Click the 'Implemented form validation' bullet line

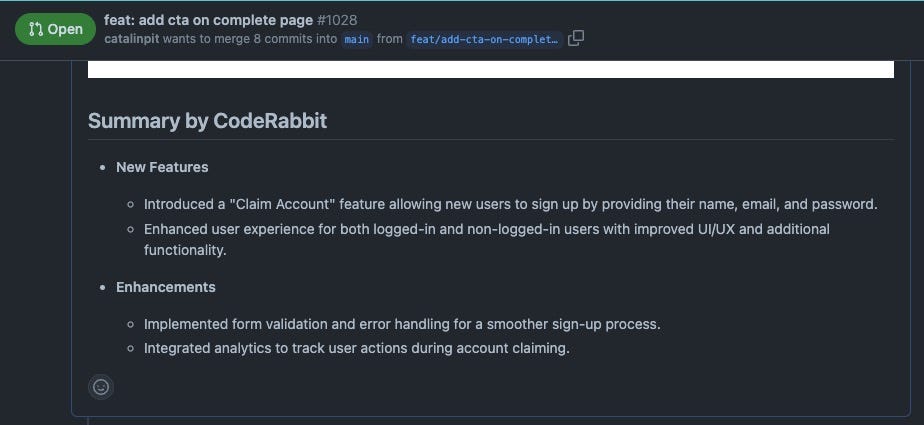pos(402,324)
